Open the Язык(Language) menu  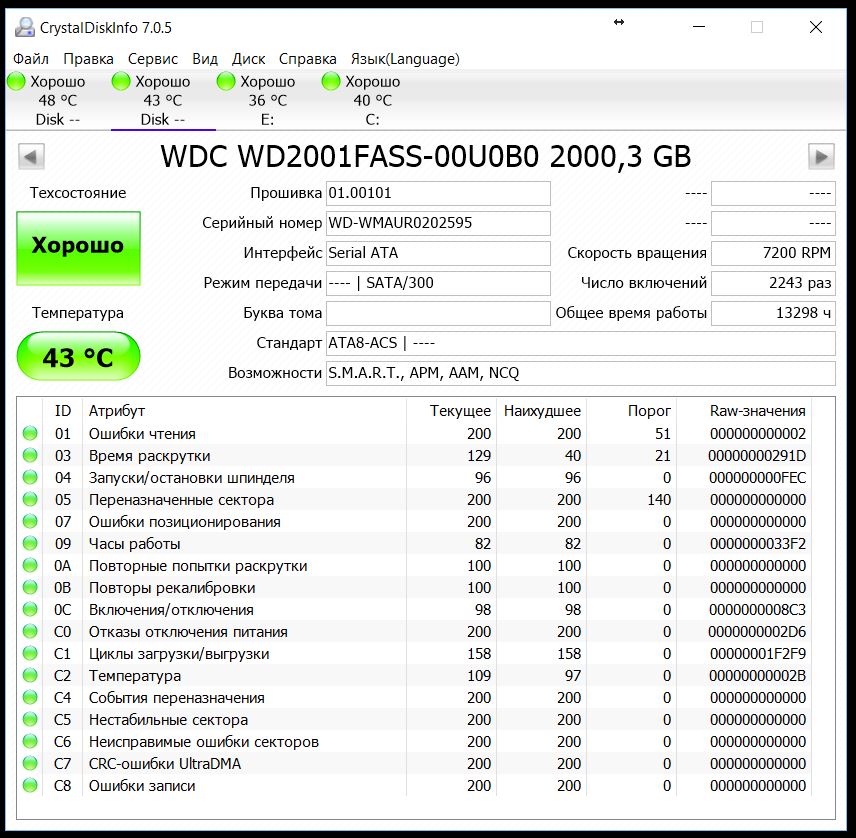pyautogui.click(x=405, y=59)
